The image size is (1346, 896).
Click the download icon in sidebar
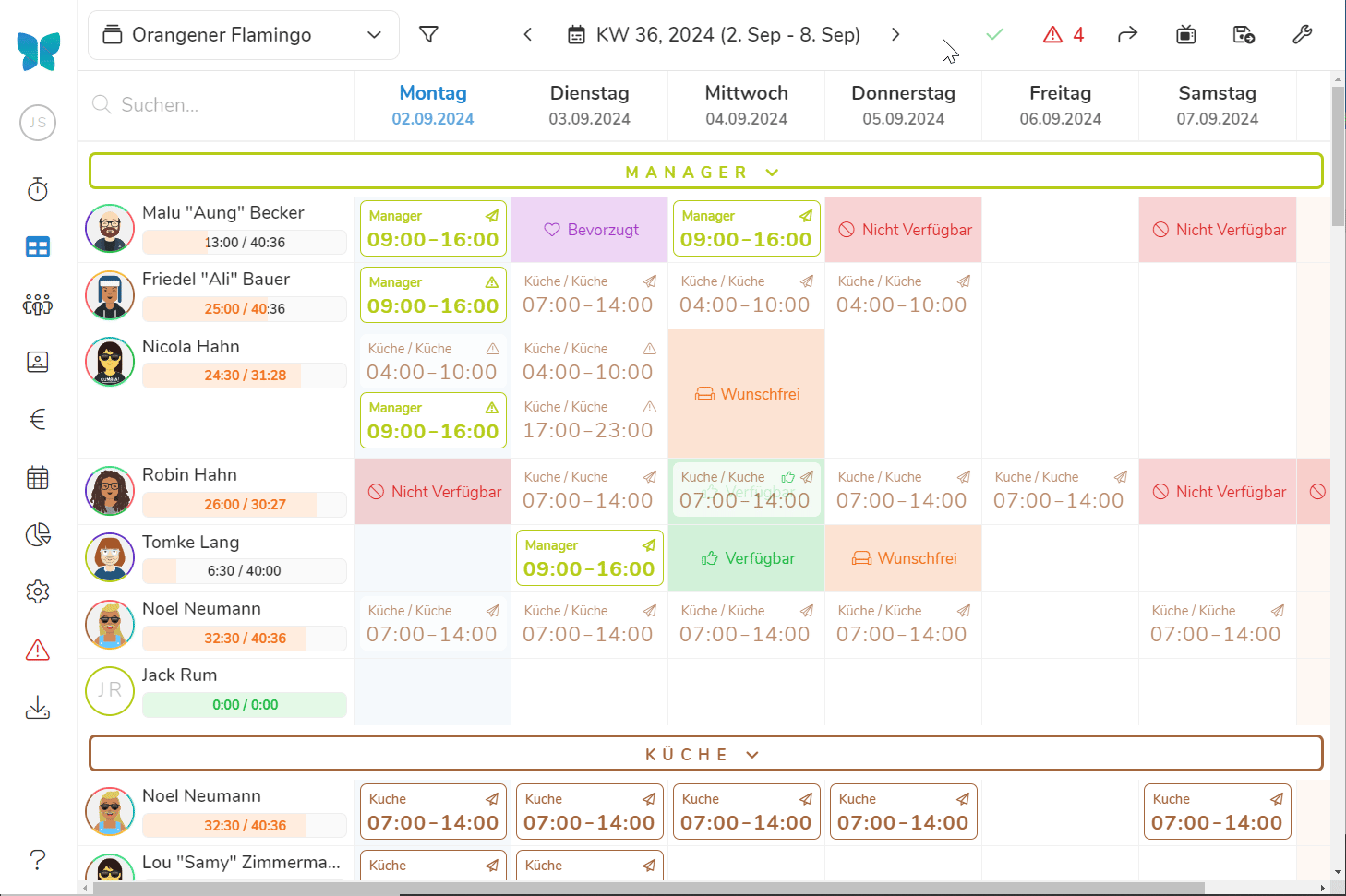click(x=38, y=708)
